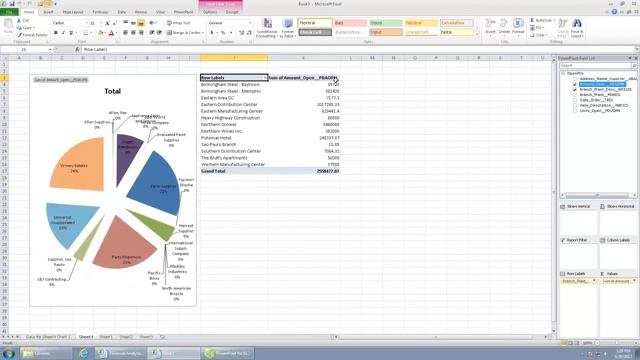Click the Cut icon in Clipboard group
The image size is (640, 360).
coord(20,20)
